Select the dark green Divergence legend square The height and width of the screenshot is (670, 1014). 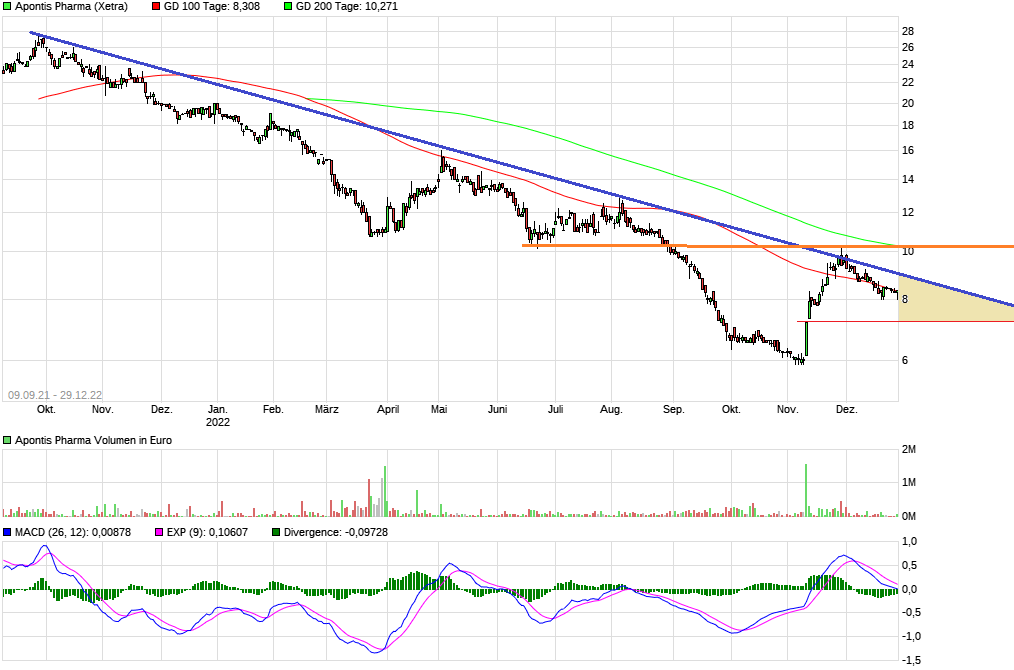pos(275,533)
